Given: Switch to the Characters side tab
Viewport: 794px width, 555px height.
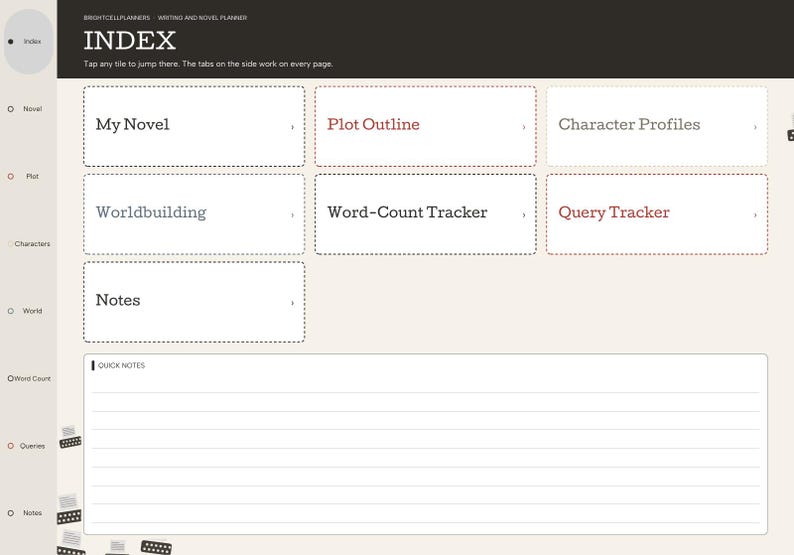Looking at the screenshot, I should (29, 244).
